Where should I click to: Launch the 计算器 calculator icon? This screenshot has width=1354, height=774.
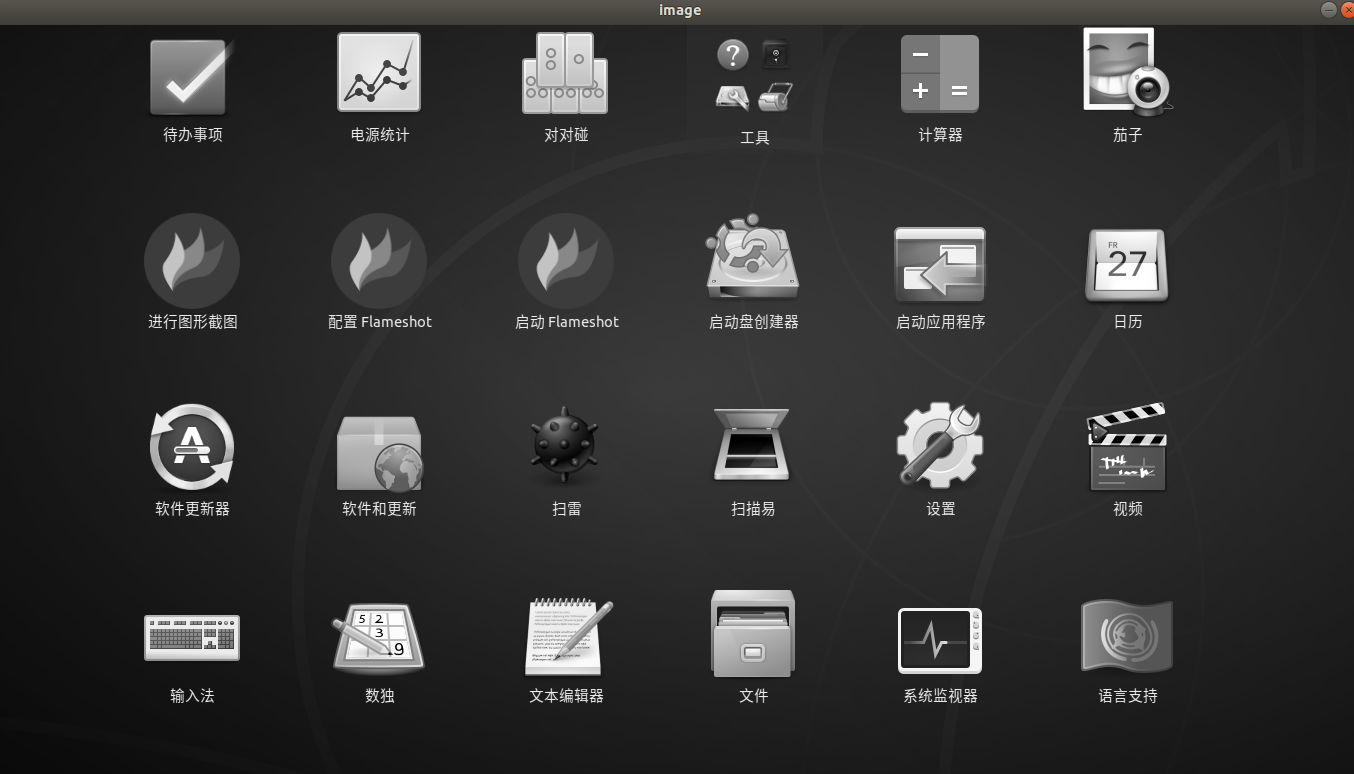tap(940, 74)
